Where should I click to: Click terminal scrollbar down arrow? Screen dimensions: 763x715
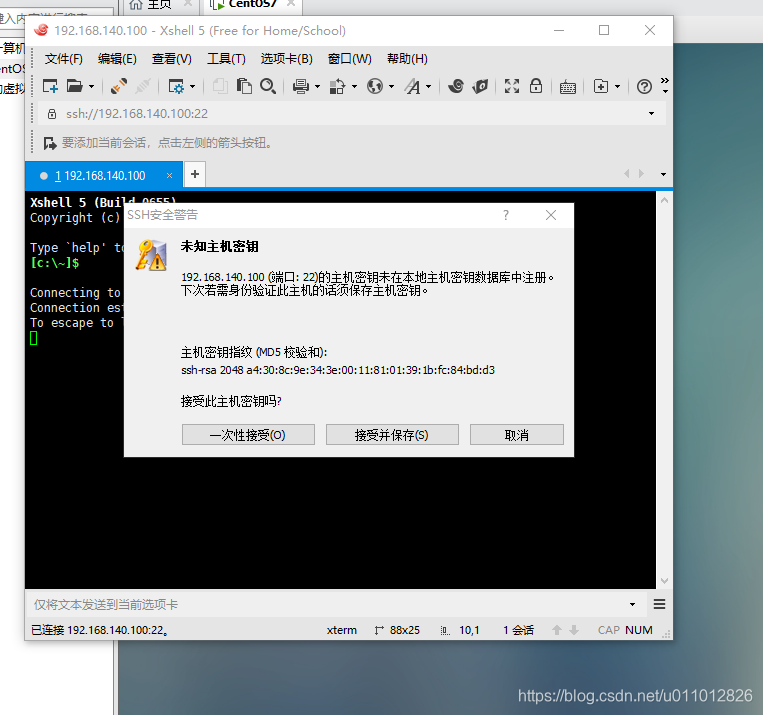point(664,581)
